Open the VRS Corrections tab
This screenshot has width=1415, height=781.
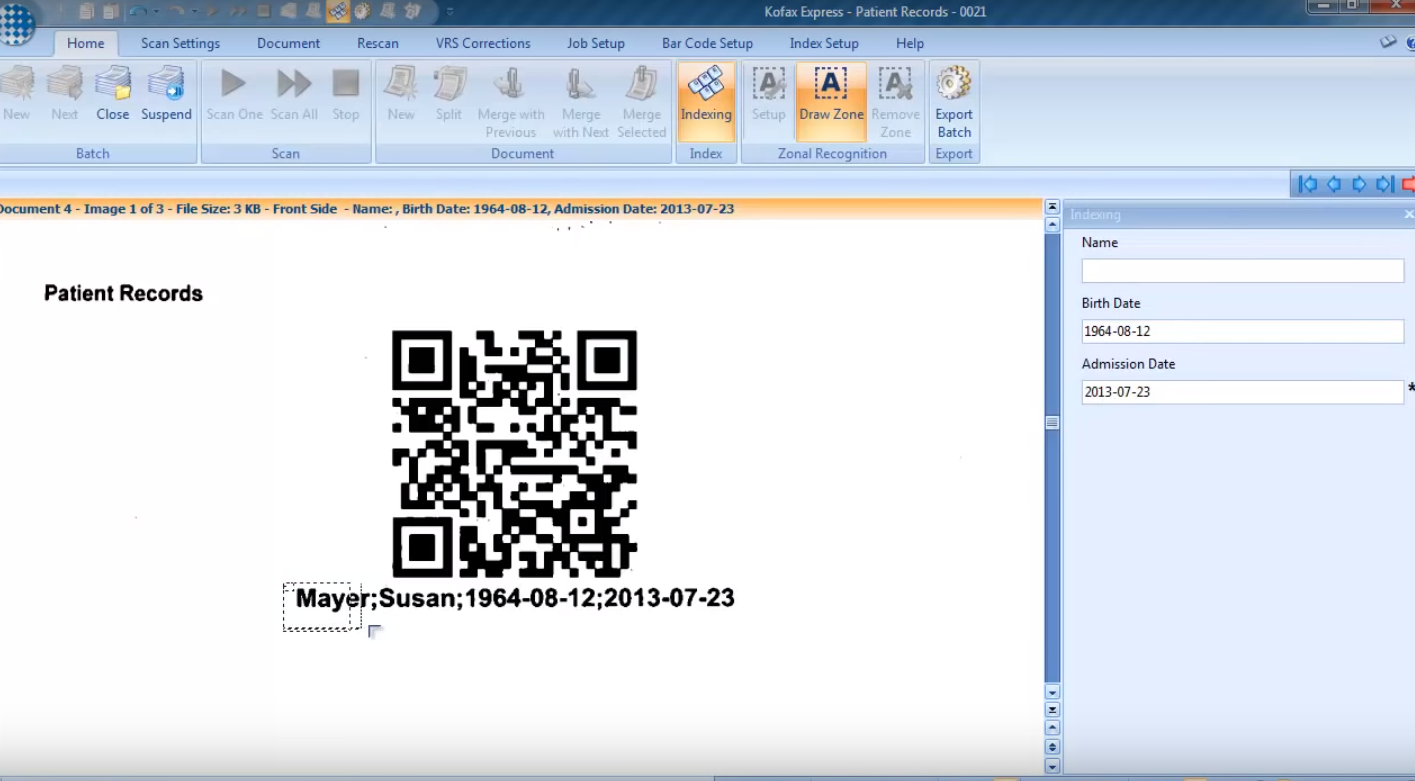click(x=483, y=43)
